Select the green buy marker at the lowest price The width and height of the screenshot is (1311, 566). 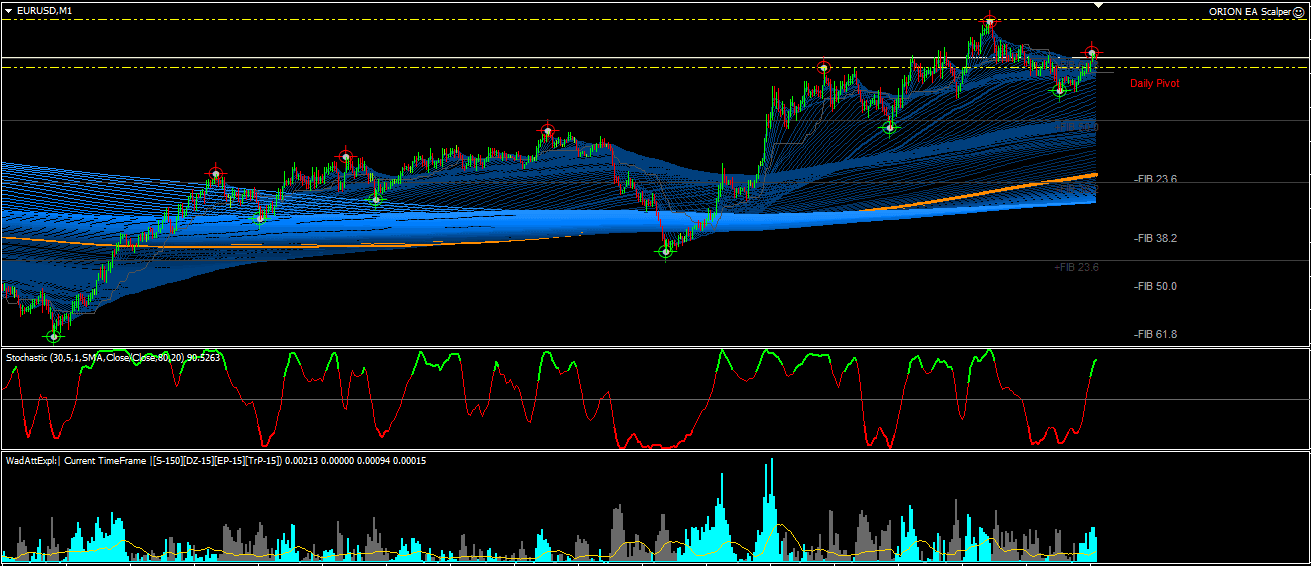54,337
